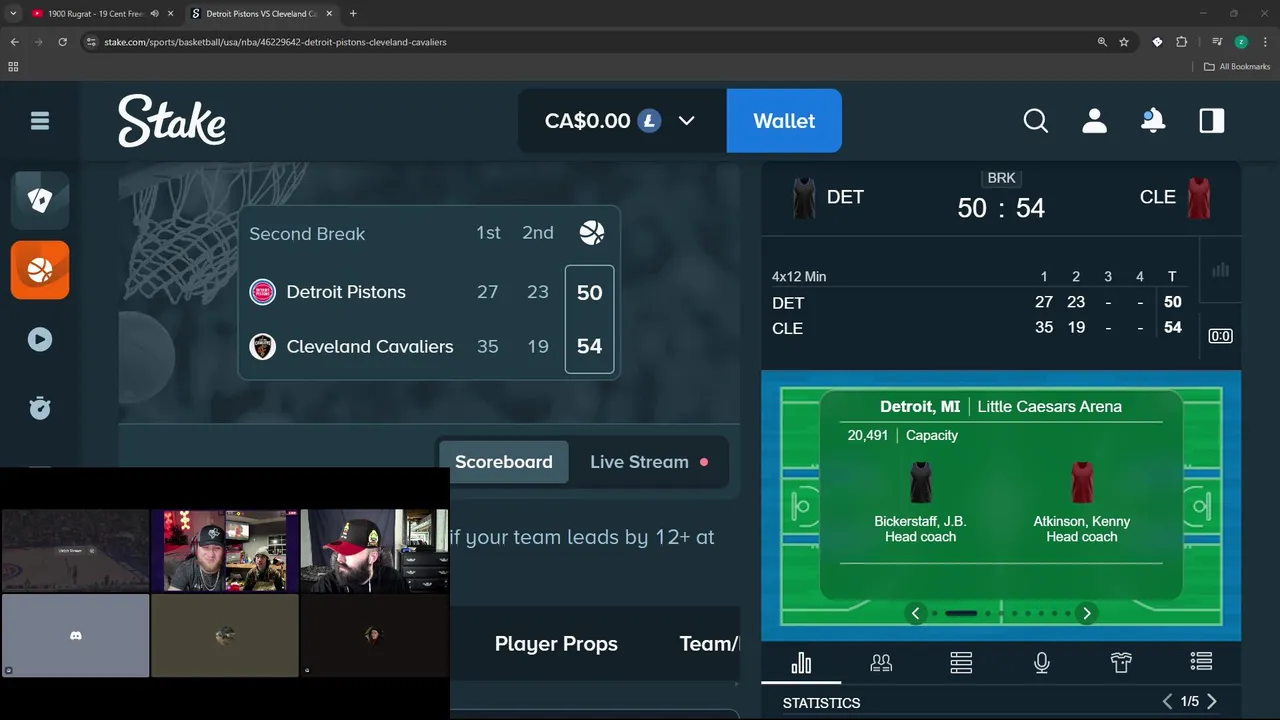Click the Chrome tab search dropdown arrow
Image resolution: width=1280 pixels, height=720 pixels.
point(14,14)
